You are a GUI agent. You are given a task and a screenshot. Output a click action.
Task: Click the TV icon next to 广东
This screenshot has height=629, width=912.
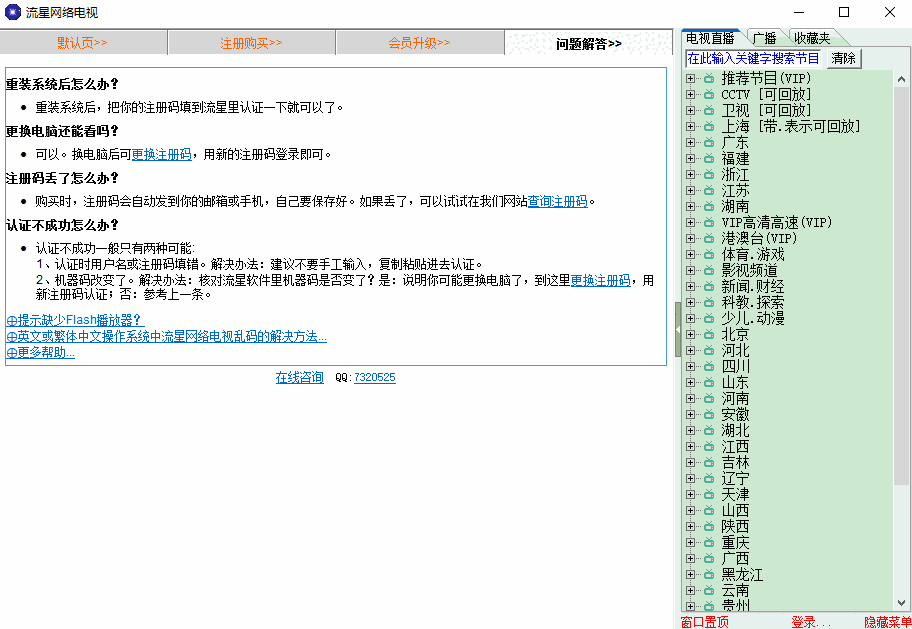pyautogui.click(x=708, y=143)
